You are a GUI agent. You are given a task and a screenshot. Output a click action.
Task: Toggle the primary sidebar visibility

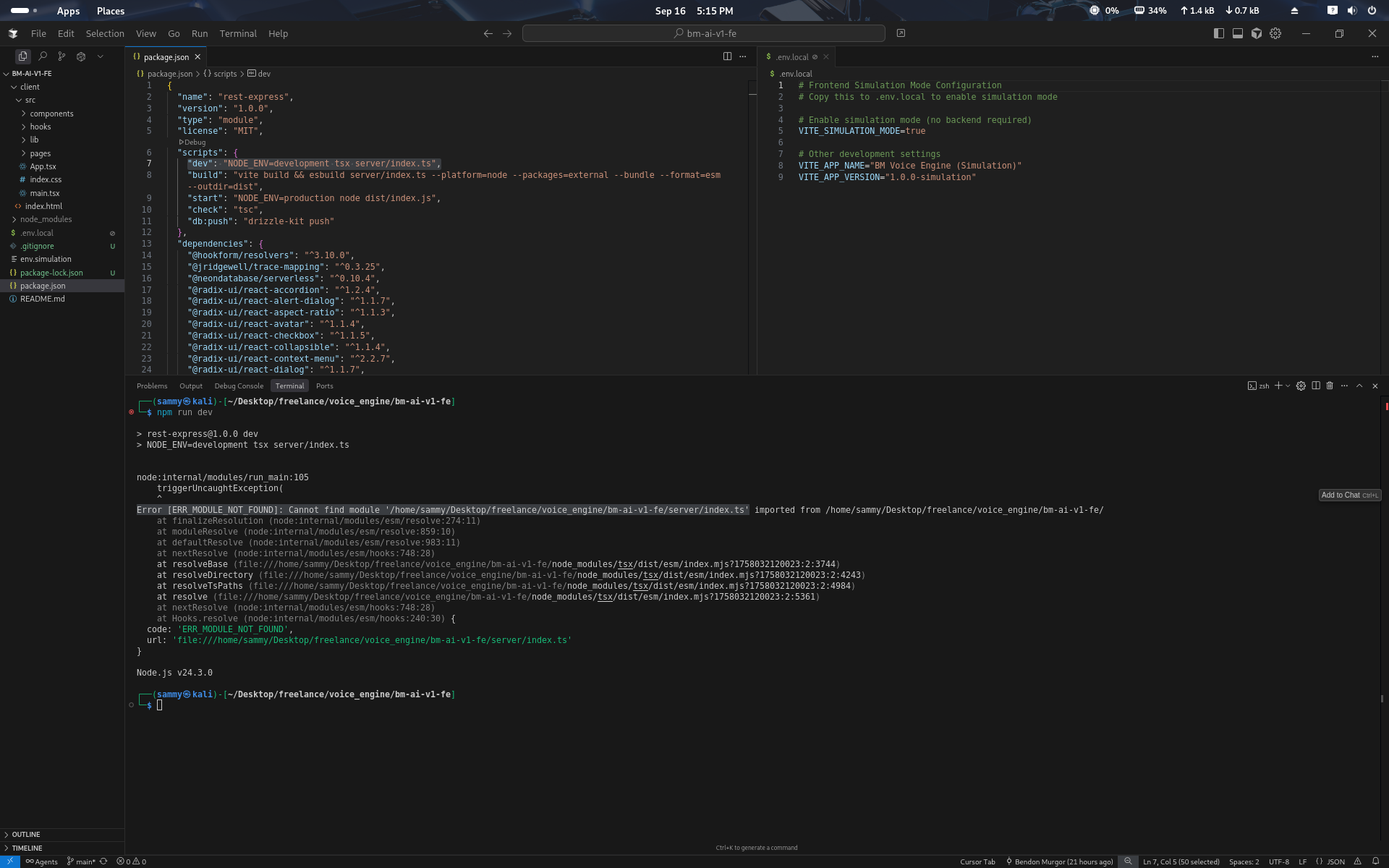pyautogui.click(x=1218, y=33)
